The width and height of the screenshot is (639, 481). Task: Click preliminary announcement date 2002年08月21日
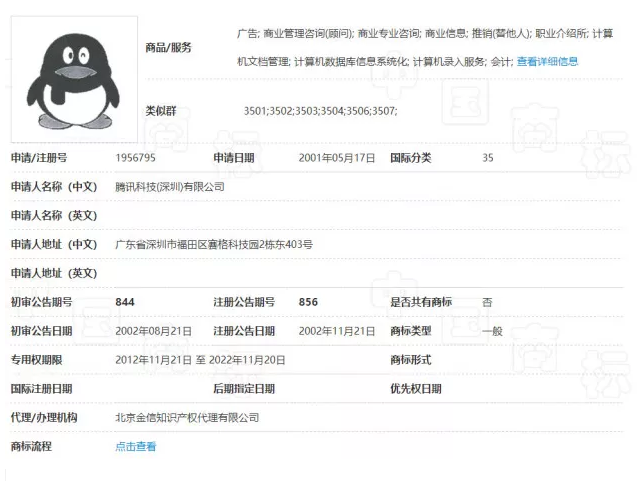pyautogui.click(x=154, y=331)
